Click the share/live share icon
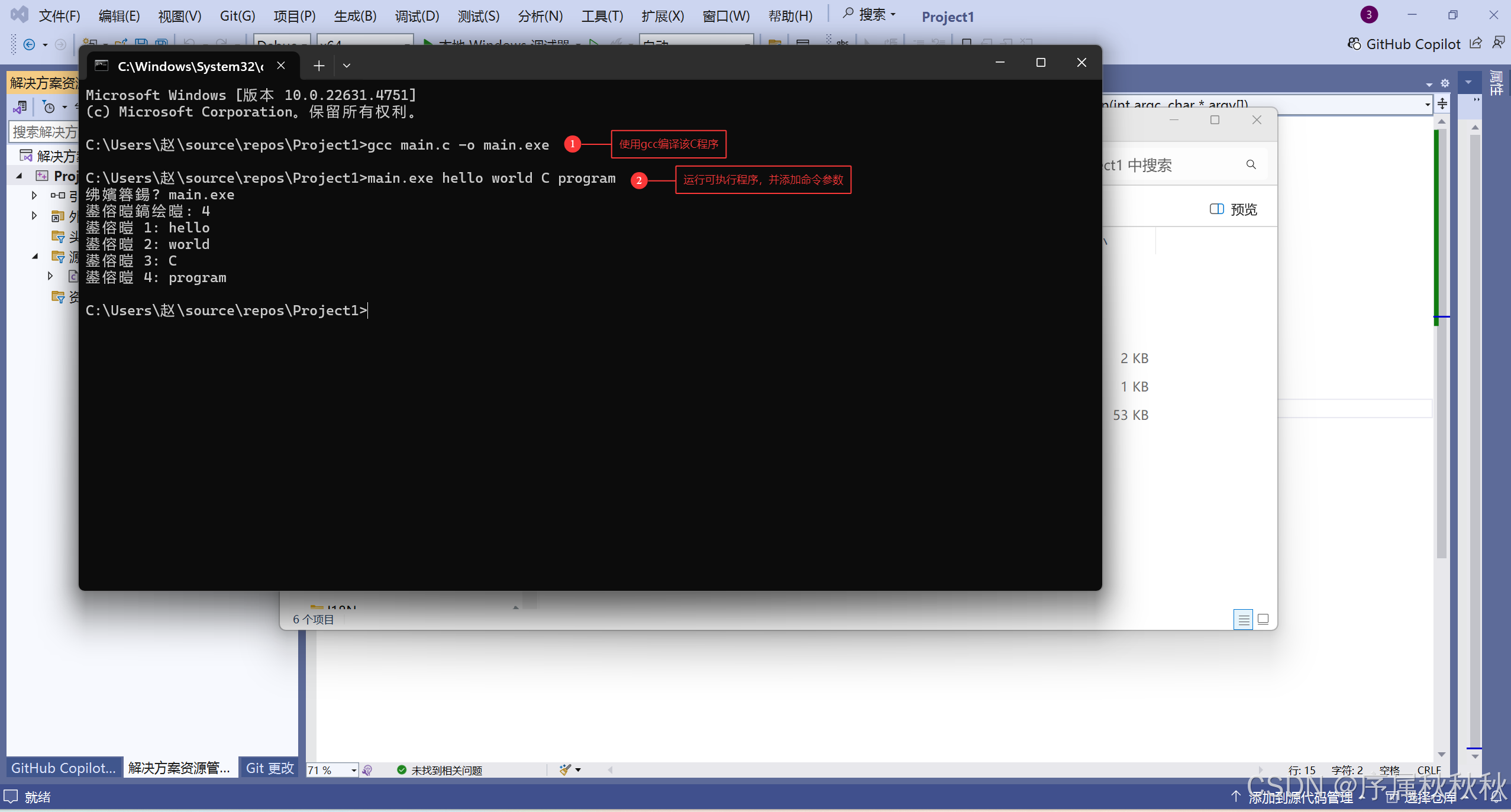The height and width of the screenshot is (812, 1511). (x=1476, y=43)
